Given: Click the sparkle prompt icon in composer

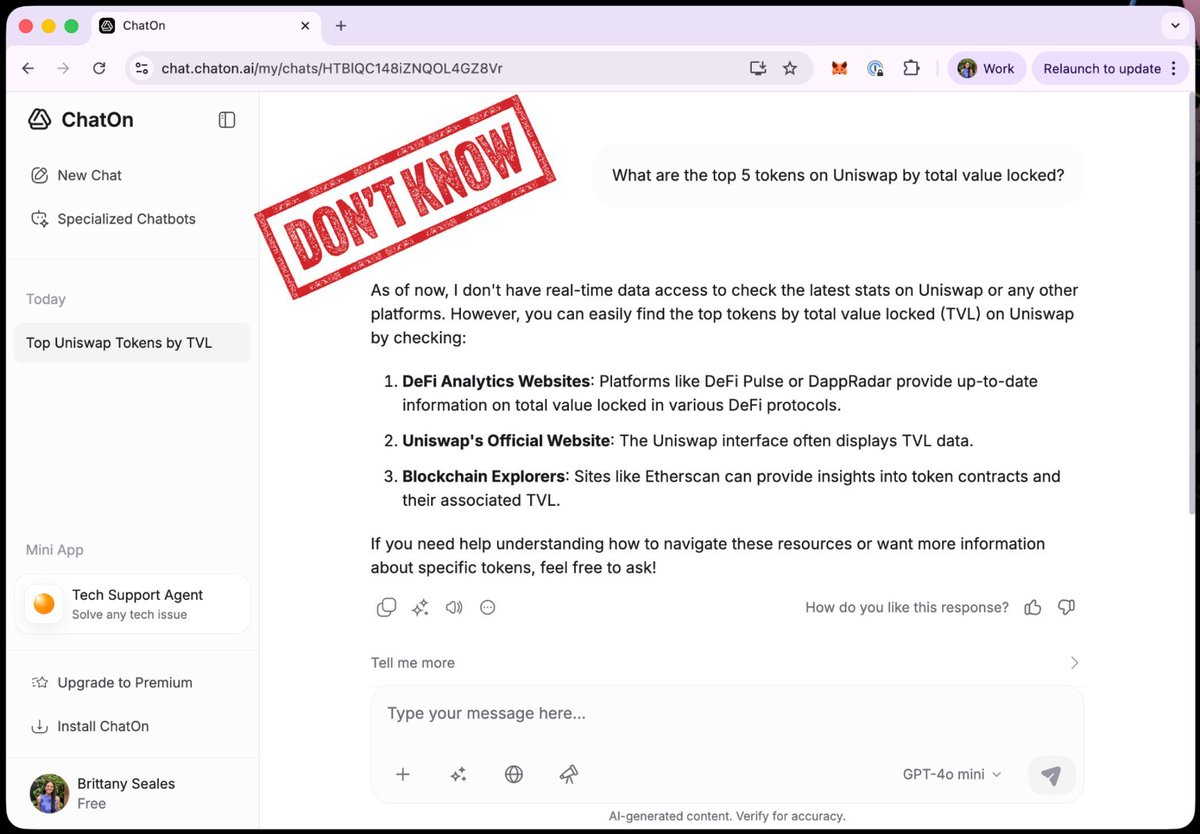Looking at the screenshot, I should pos(458,774).
